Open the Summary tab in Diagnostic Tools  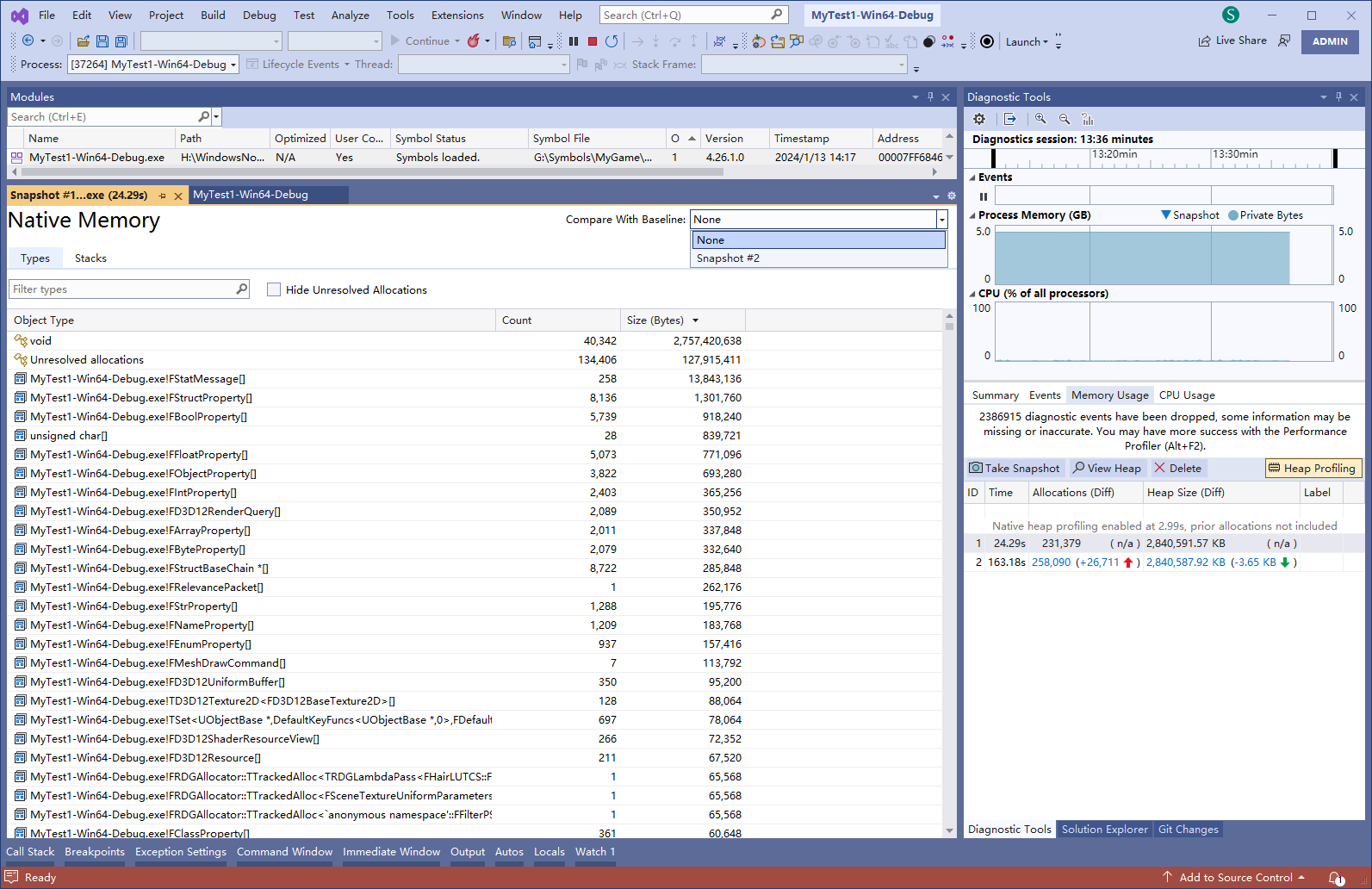[x=995, y=395]
